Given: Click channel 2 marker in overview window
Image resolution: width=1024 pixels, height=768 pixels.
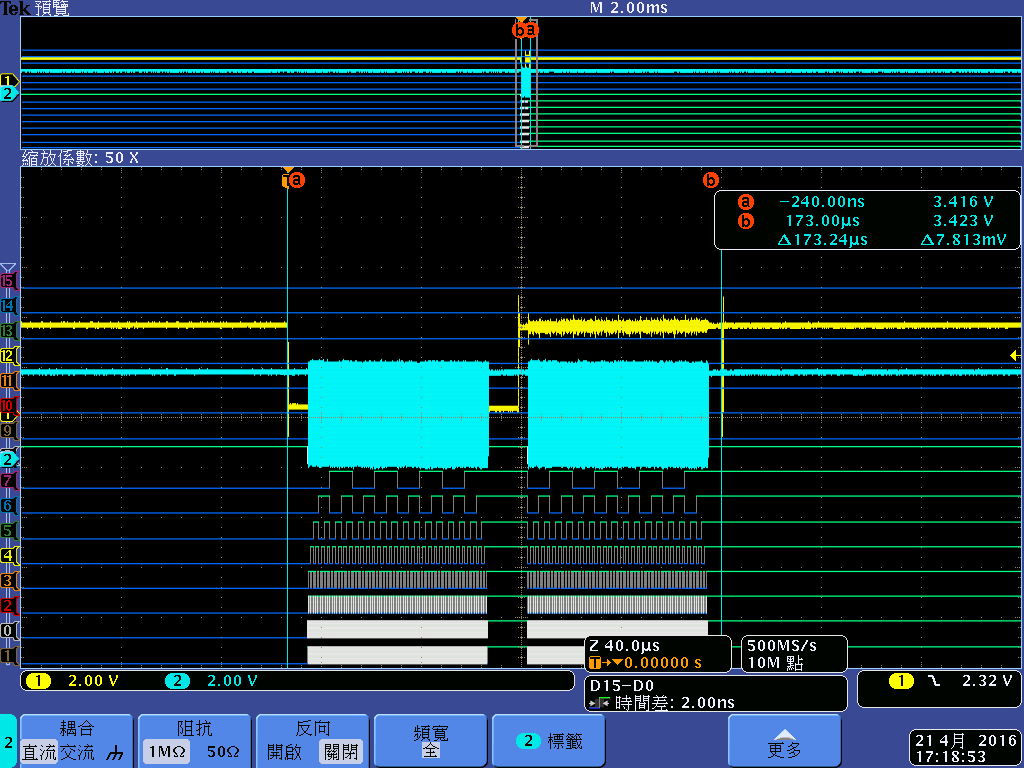Looking at the screenshot, I should coord(9,94).
